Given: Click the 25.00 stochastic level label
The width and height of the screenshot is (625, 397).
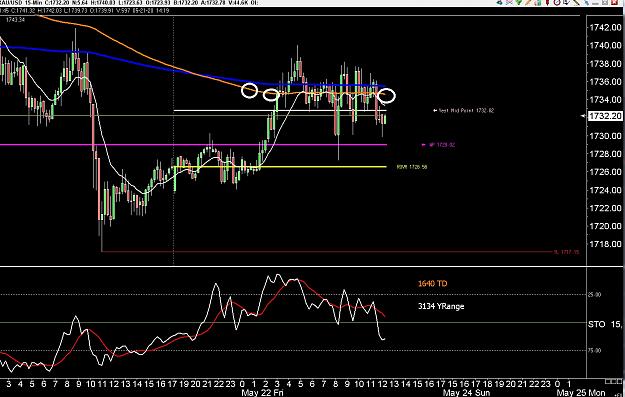Looking at the screenshot, I should point(594,295).
